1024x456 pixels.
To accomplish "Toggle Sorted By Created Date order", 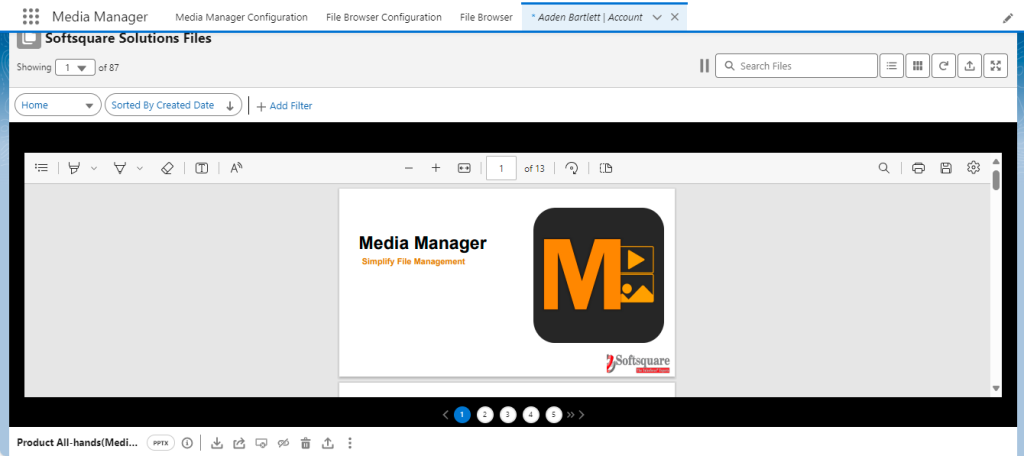I will 173,105.
